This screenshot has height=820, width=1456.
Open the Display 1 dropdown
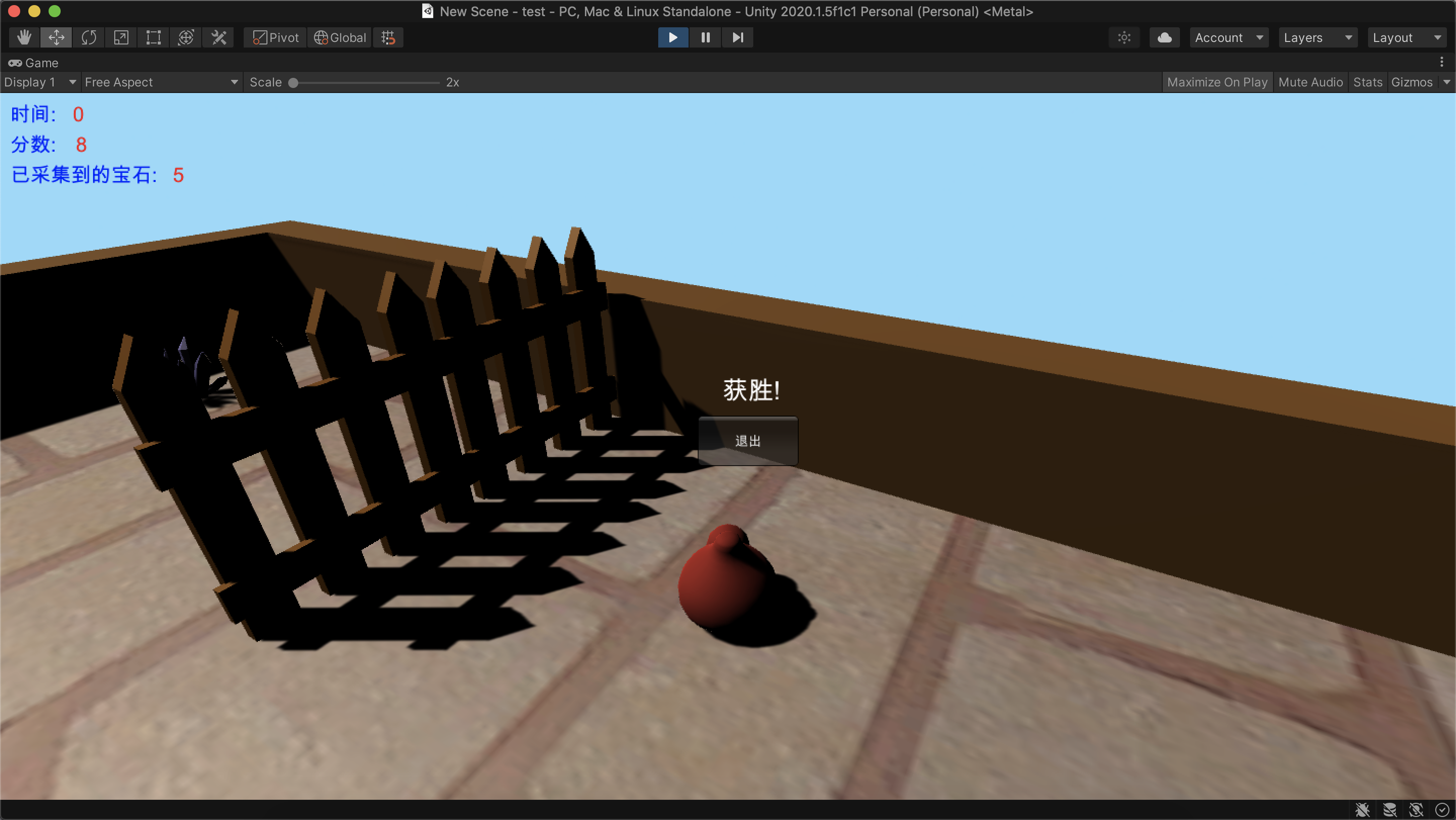point(39,82)
